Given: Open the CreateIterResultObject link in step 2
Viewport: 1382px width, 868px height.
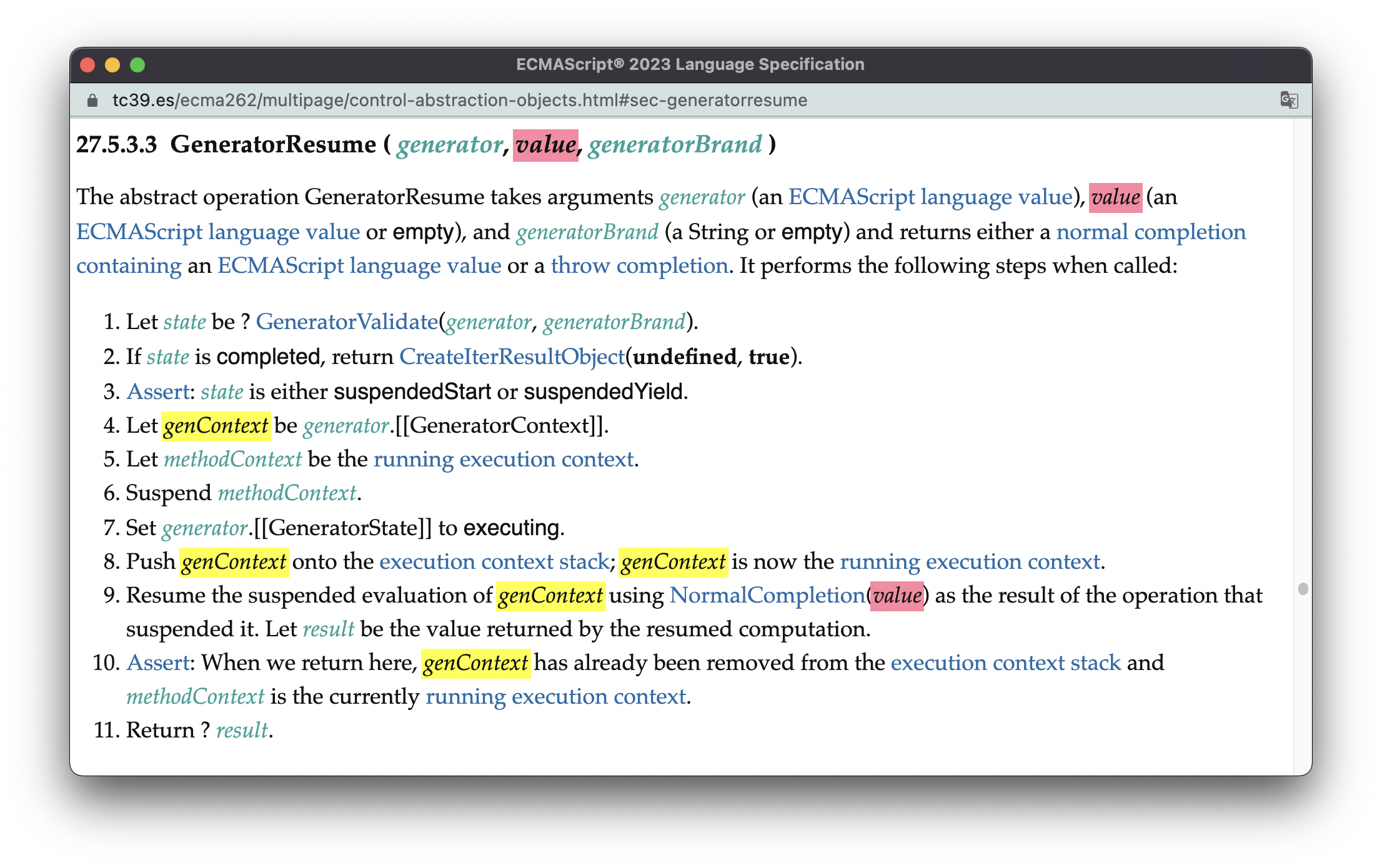Looking at the screenshot, I should click(x=512, y=357).
